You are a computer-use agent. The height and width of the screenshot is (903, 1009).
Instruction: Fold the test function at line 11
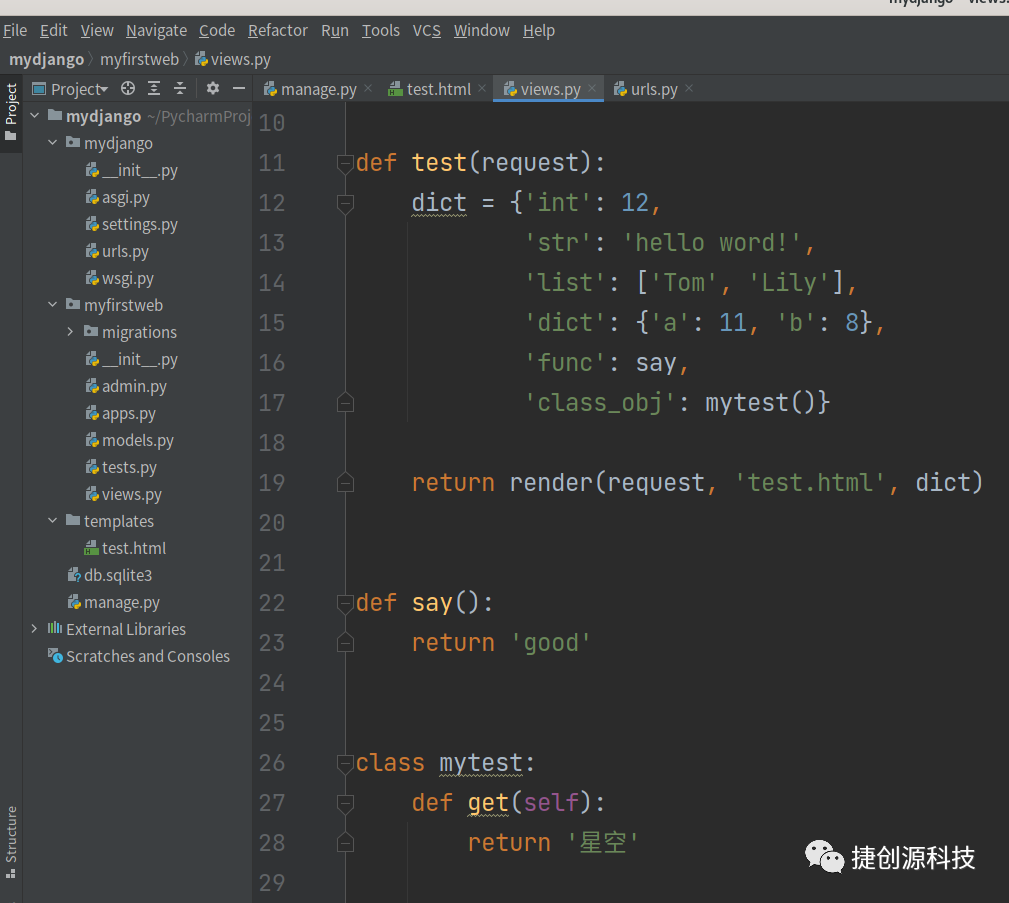tap(346, 163)
